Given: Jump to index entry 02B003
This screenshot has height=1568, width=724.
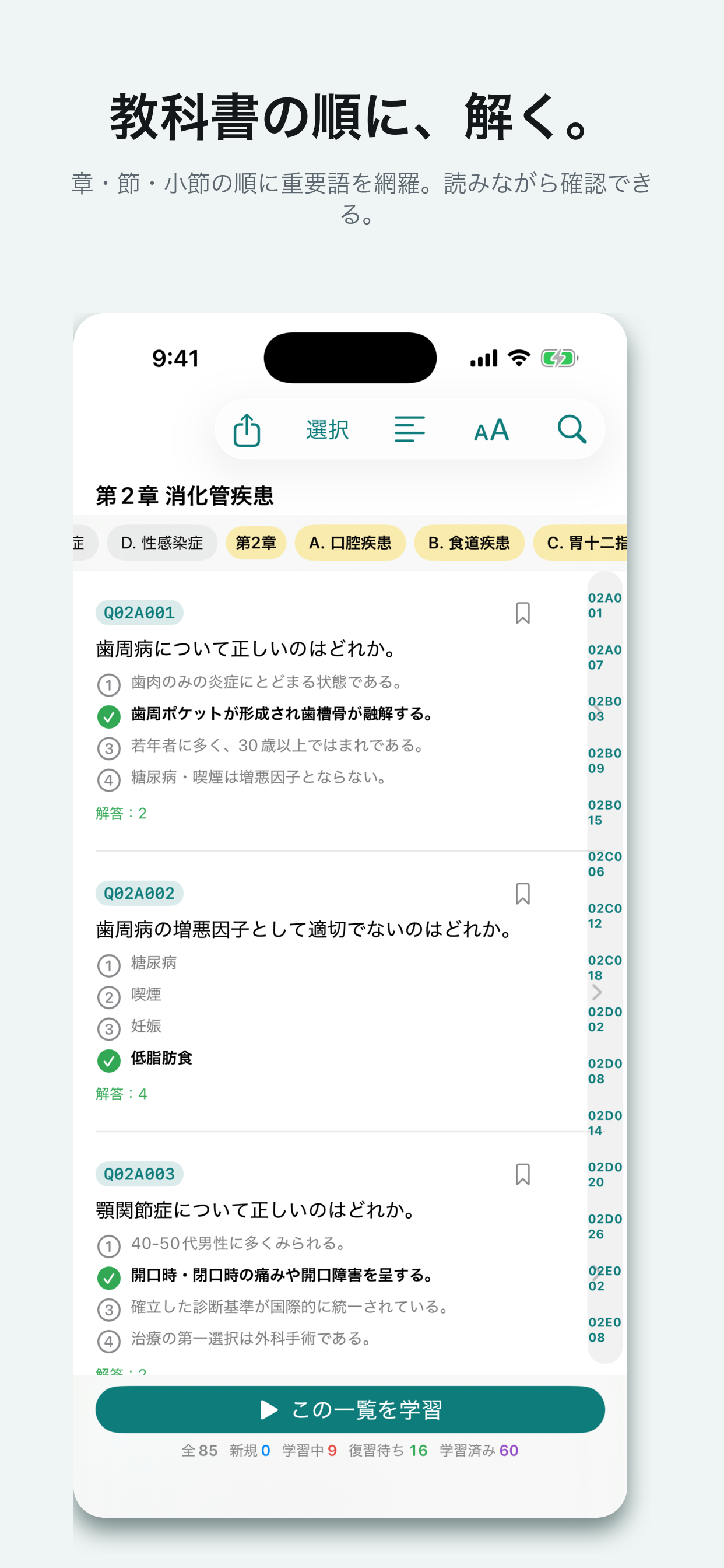Looking at the screenshot, I should [x=604, y=709].
